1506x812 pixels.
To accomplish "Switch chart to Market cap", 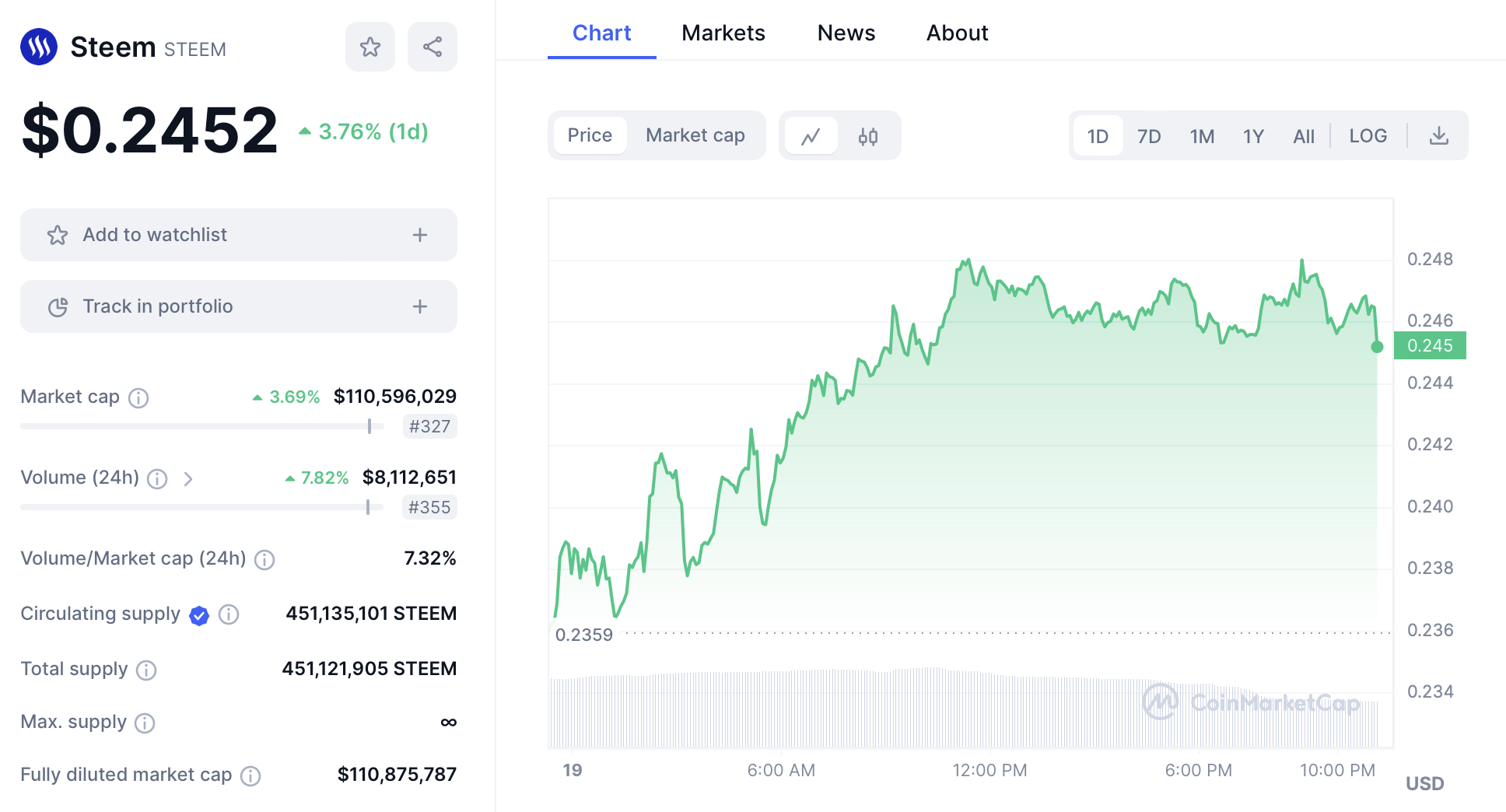I will click(695, 135).
